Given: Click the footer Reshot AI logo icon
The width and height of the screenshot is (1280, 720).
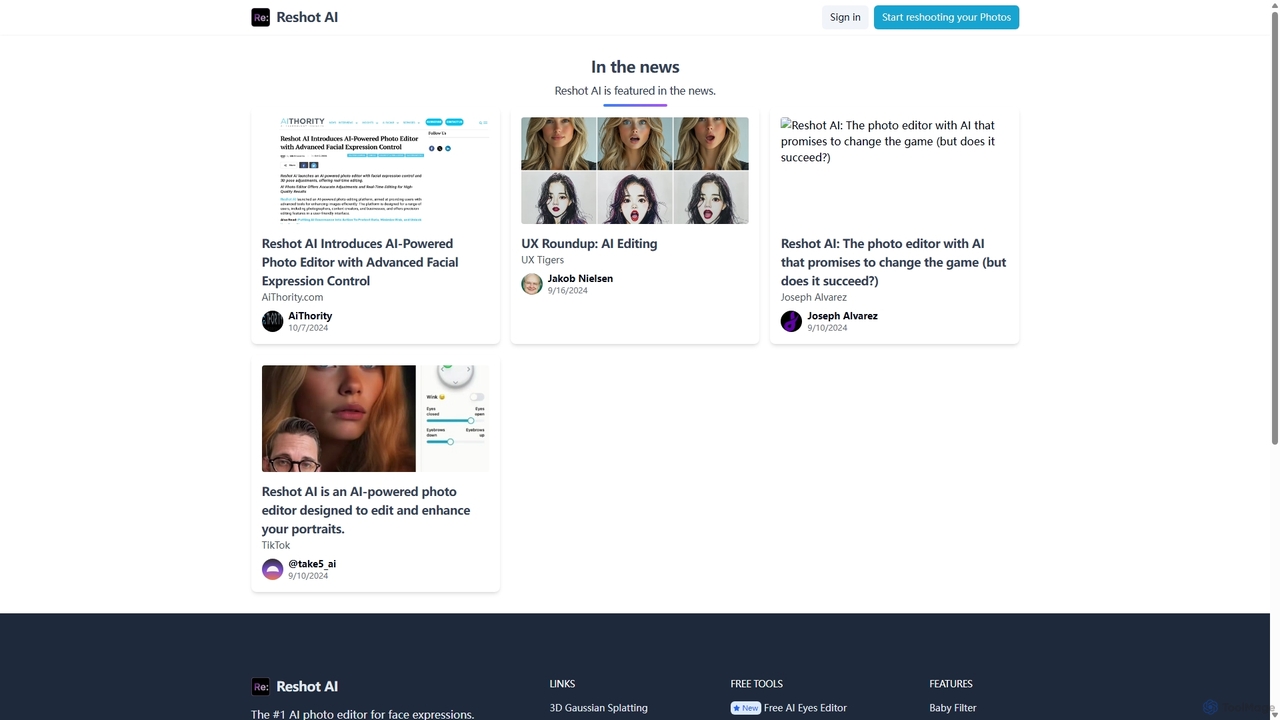Looking at the screenshot, I should [260, 686].
